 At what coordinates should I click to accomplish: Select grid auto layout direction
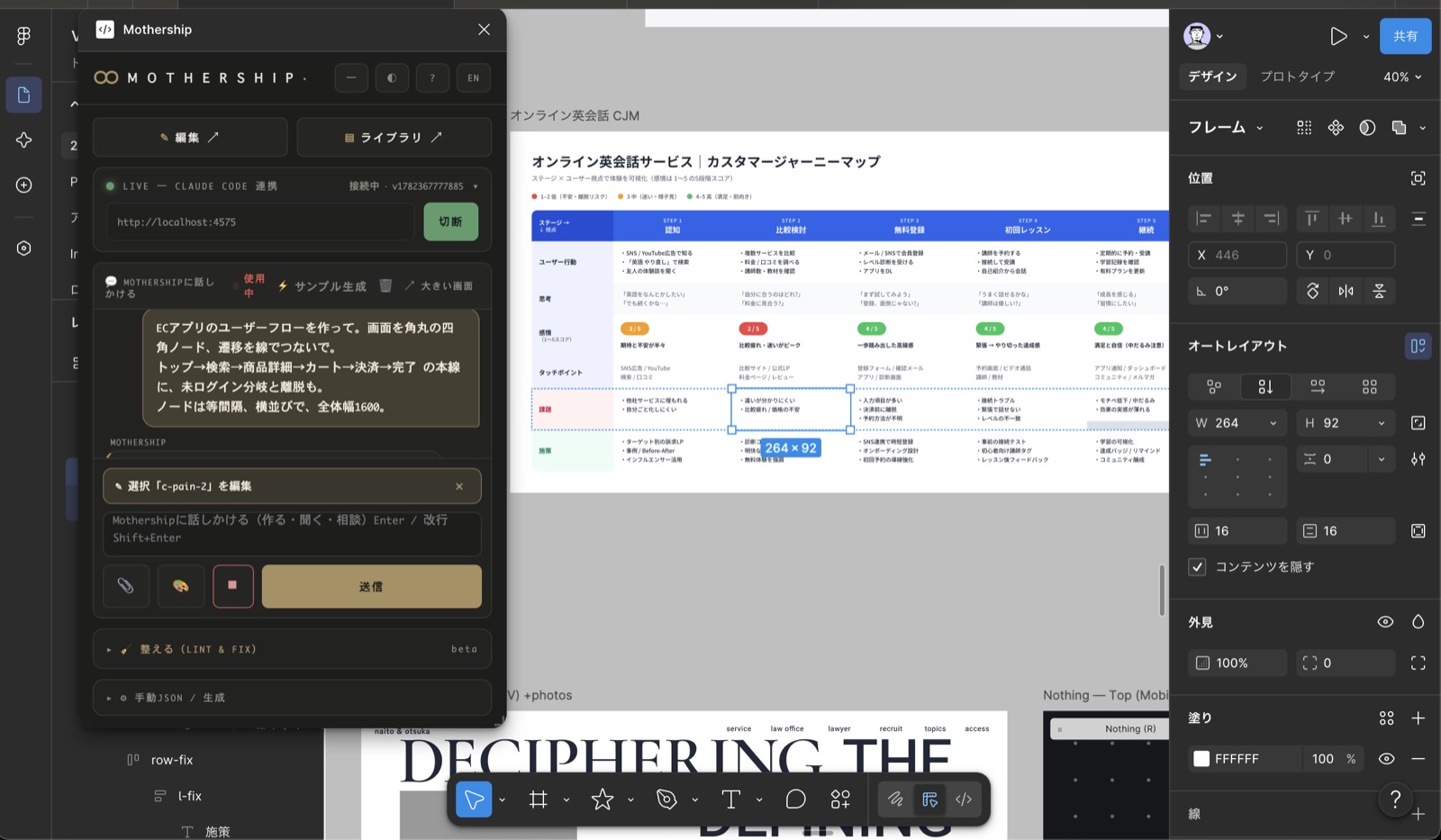pyautogui.click(x=1369, y=386)
